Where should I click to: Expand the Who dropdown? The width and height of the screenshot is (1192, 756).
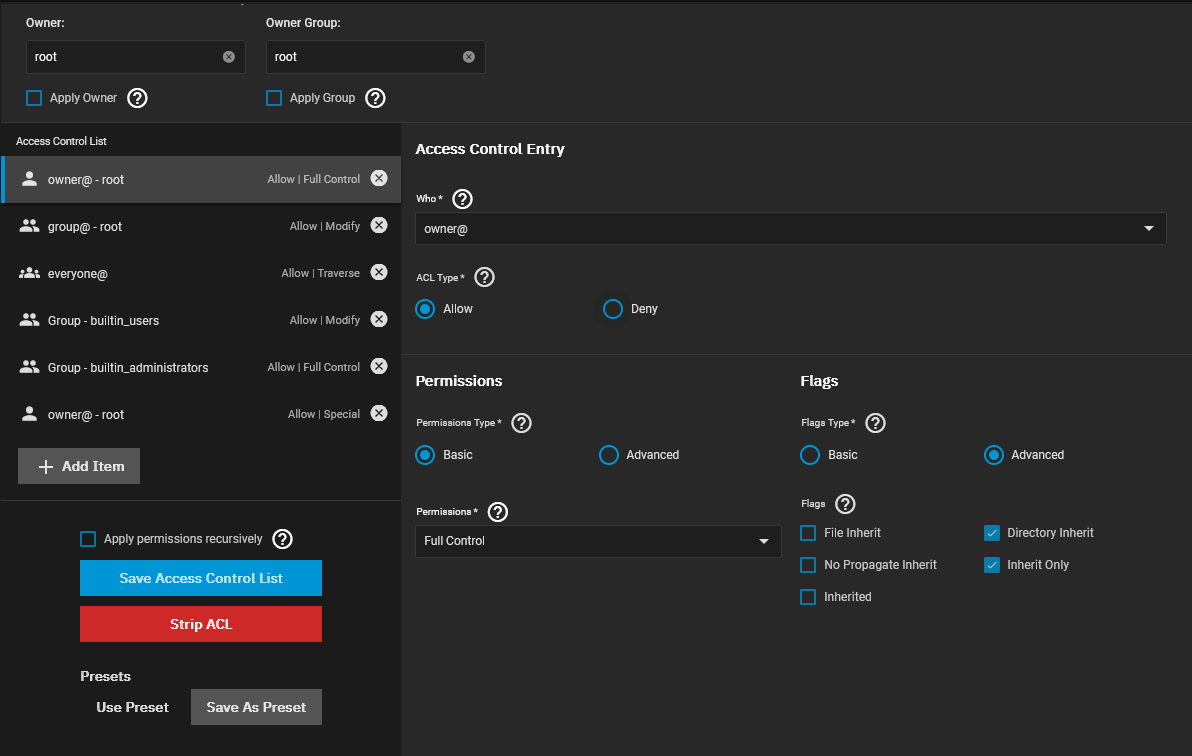pyautogui.click(x=790, y=229)
